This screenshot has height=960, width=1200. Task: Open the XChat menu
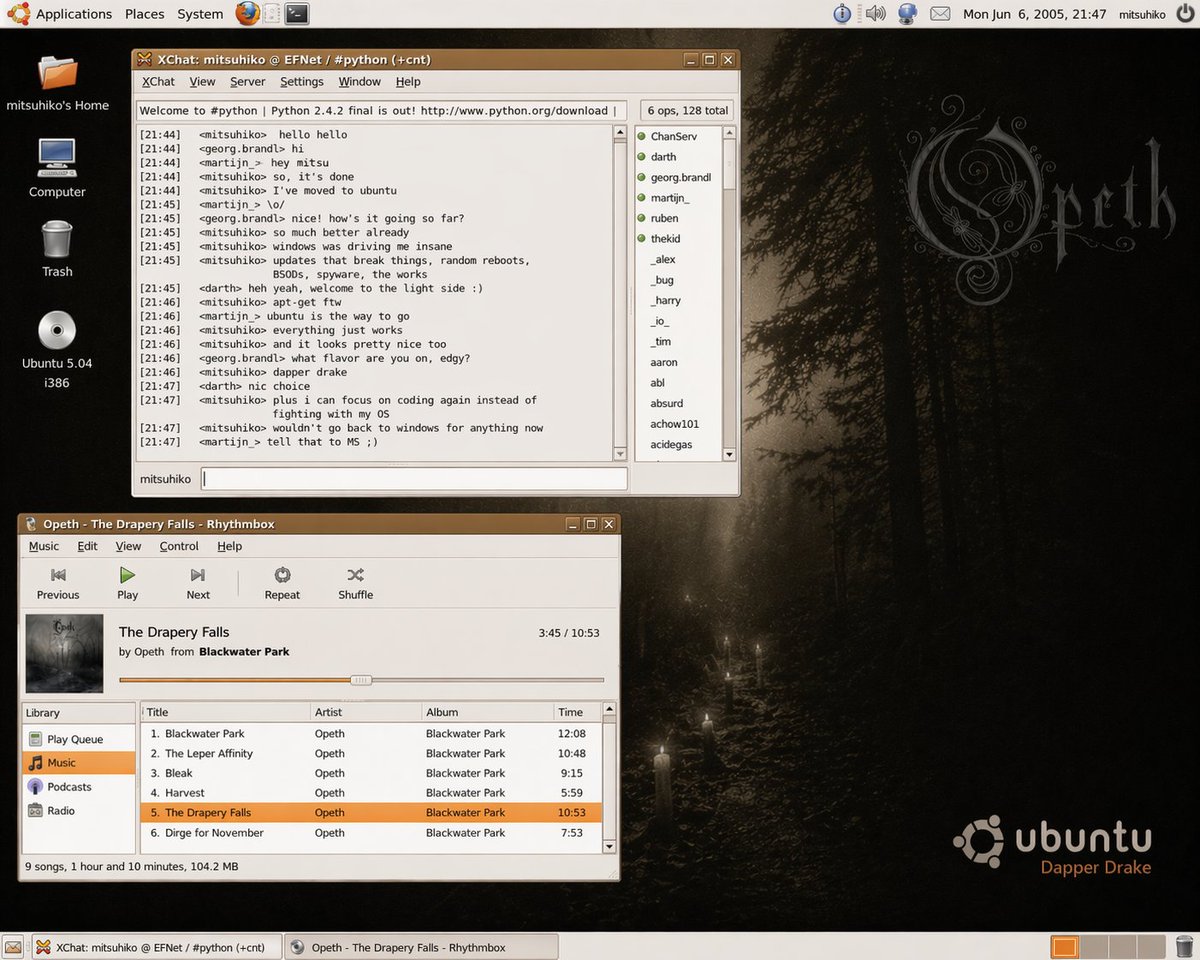tap(158, 82)
